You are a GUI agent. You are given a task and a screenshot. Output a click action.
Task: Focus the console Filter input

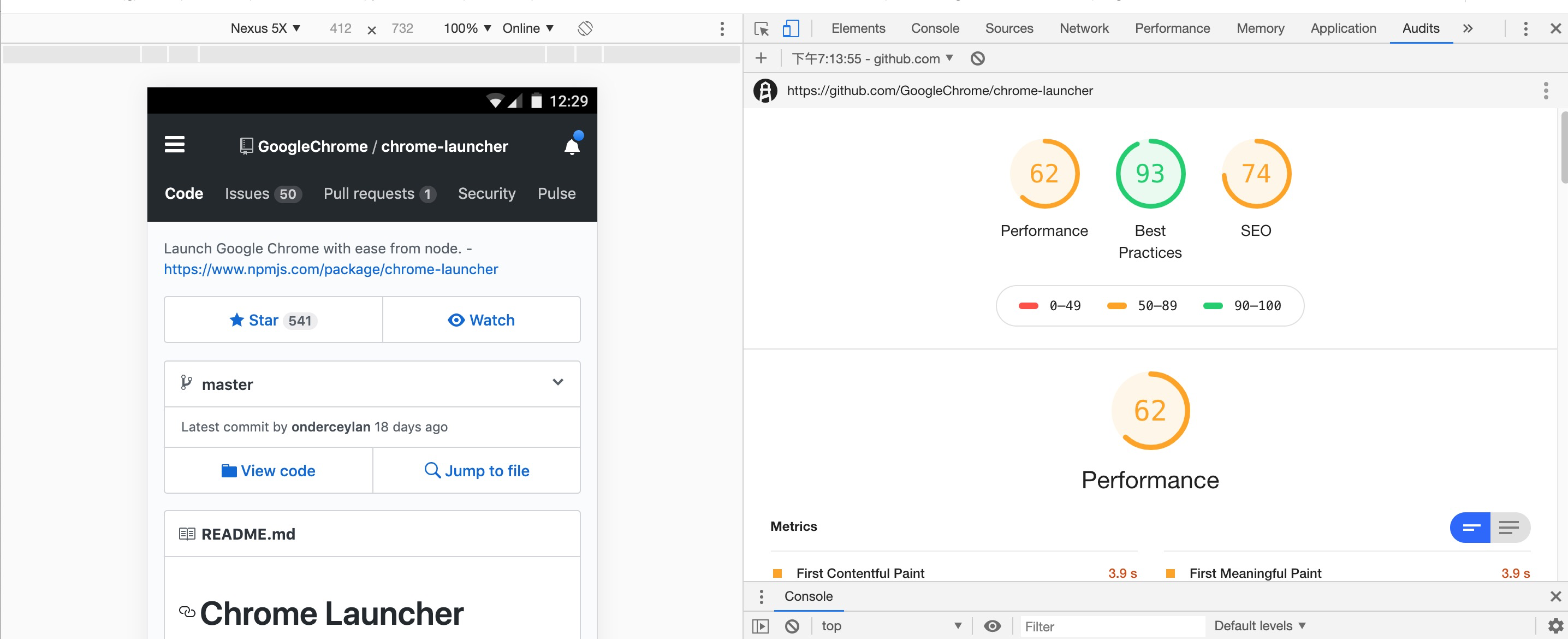pyautogui.click(x=1112, y=626)
